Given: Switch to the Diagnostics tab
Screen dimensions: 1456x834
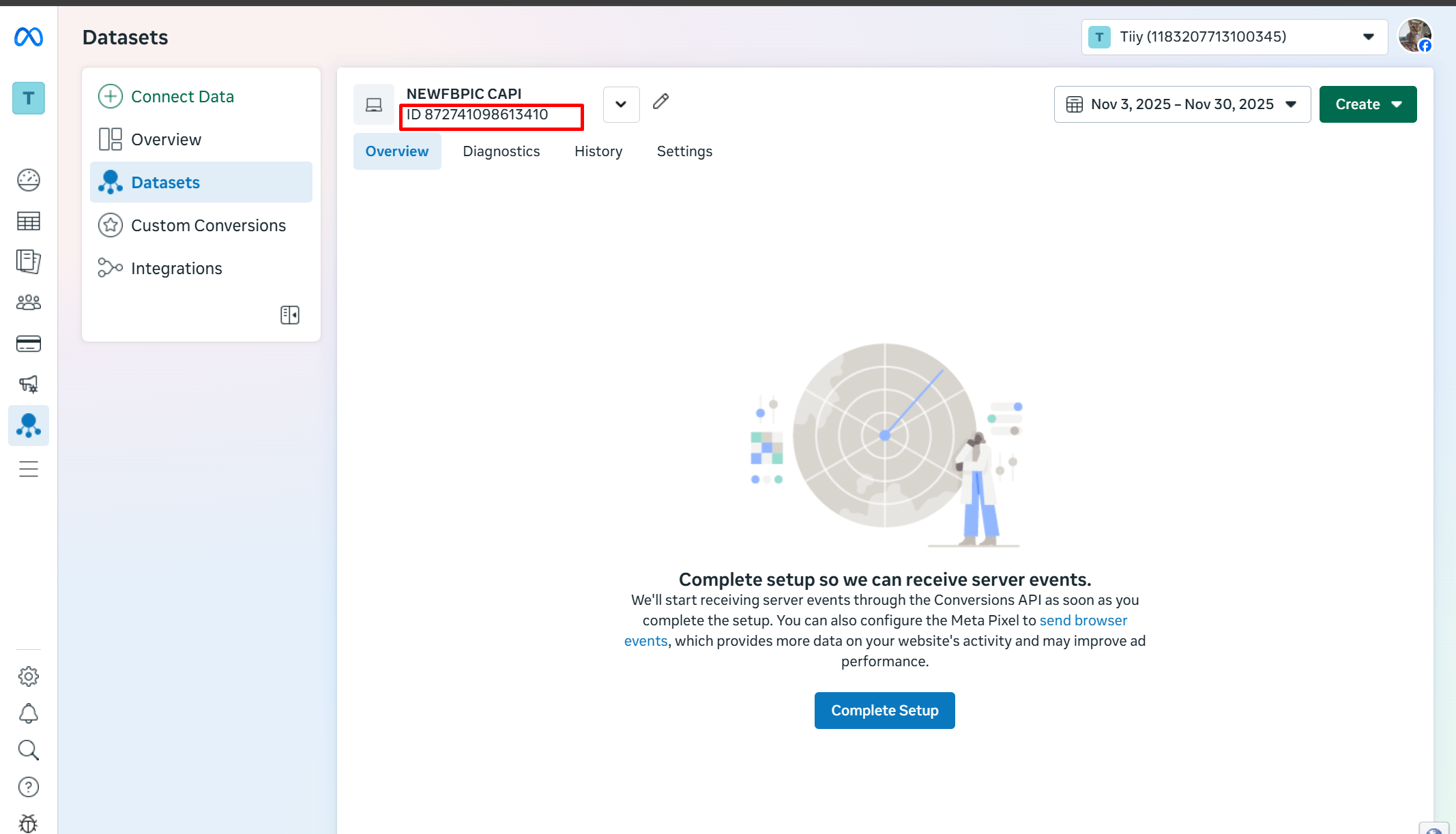Looking at the screenshot, I should (x=501, y=151).
